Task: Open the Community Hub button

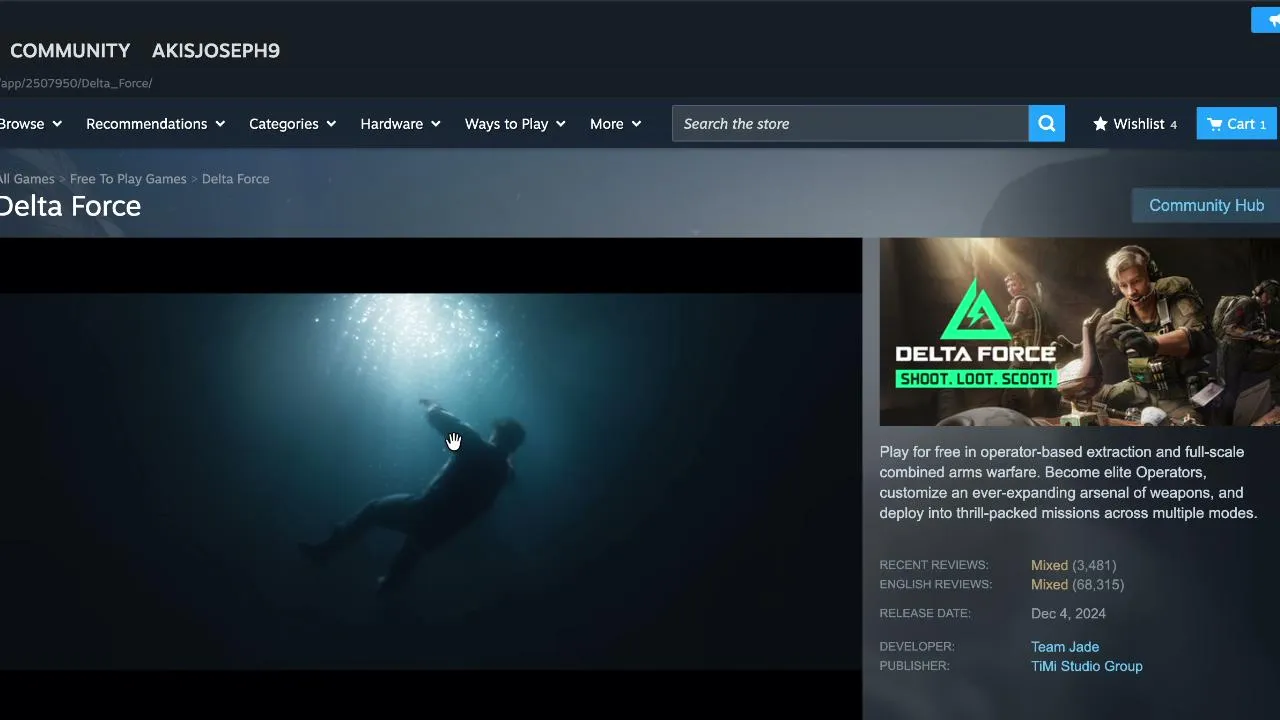Action: [1206, 205]
